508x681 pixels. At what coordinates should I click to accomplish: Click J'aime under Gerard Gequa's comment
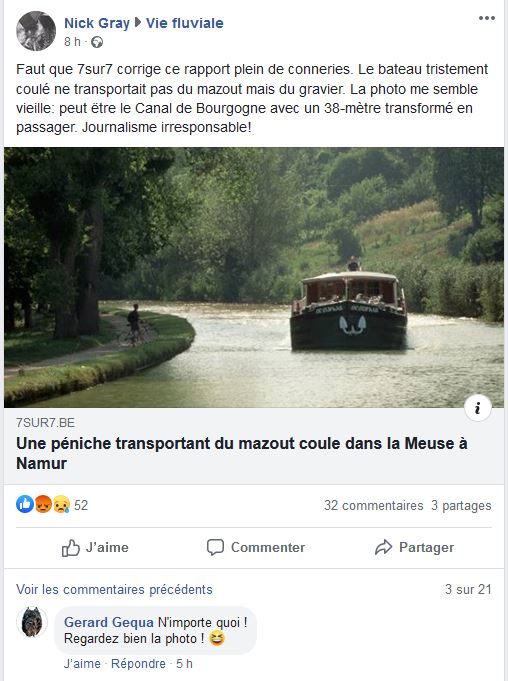click(82, 664)
